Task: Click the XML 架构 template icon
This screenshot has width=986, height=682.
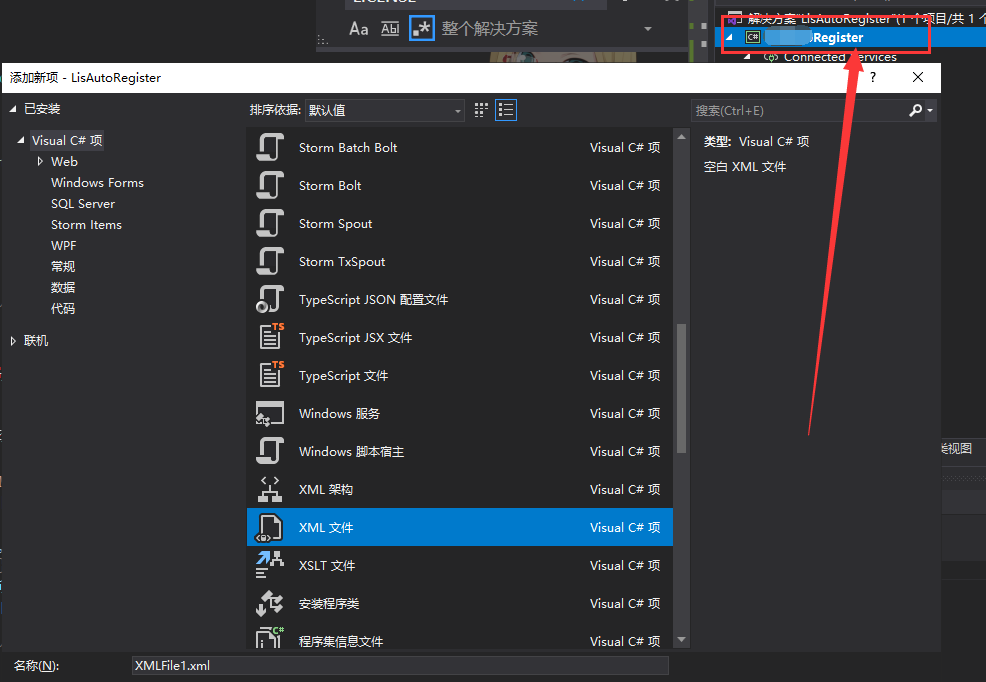Action: click(x=270, y=489)
